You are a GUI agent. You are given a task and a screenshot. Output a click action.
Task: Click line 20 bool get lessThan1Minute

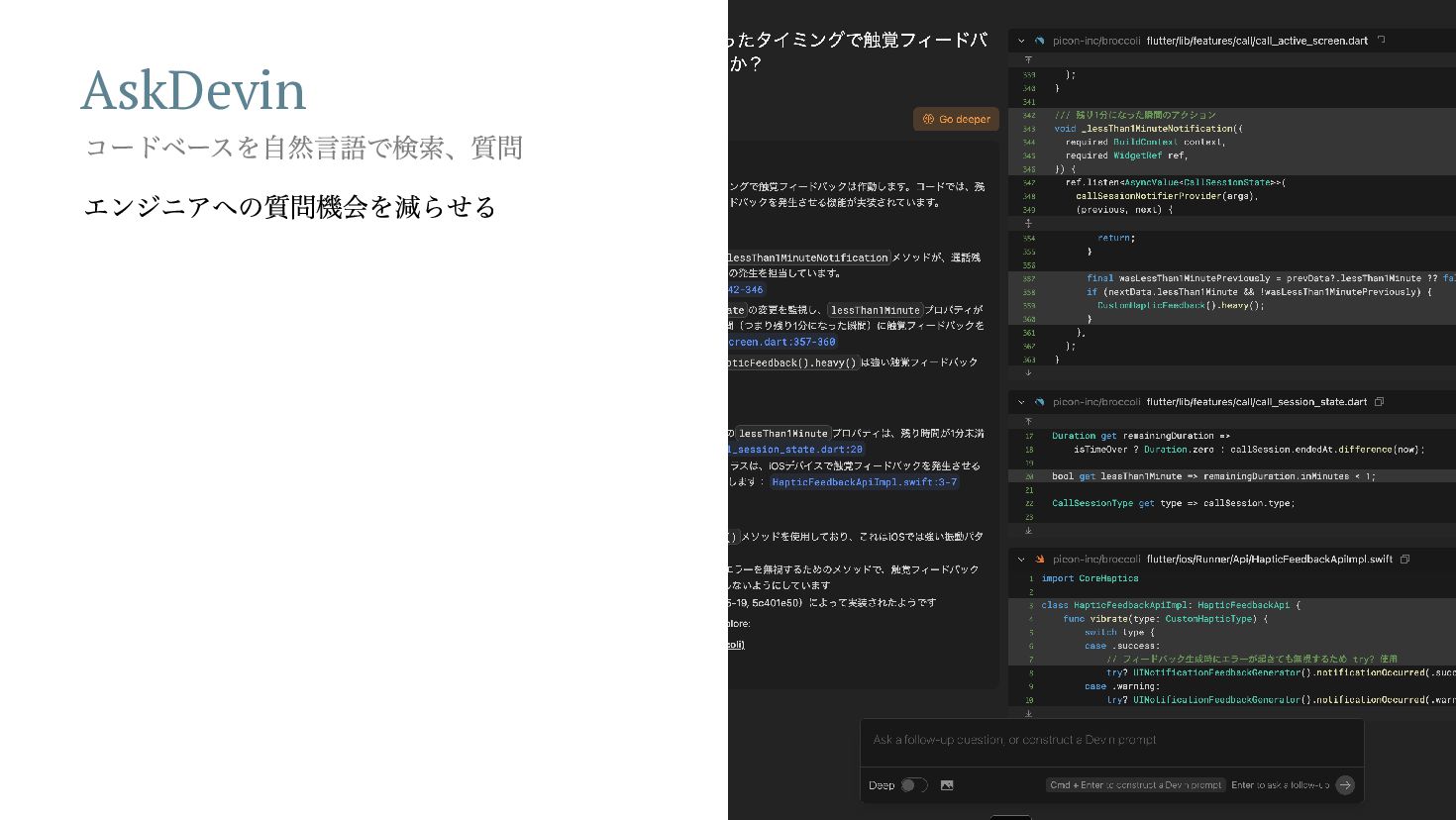tap(1213, 476)
